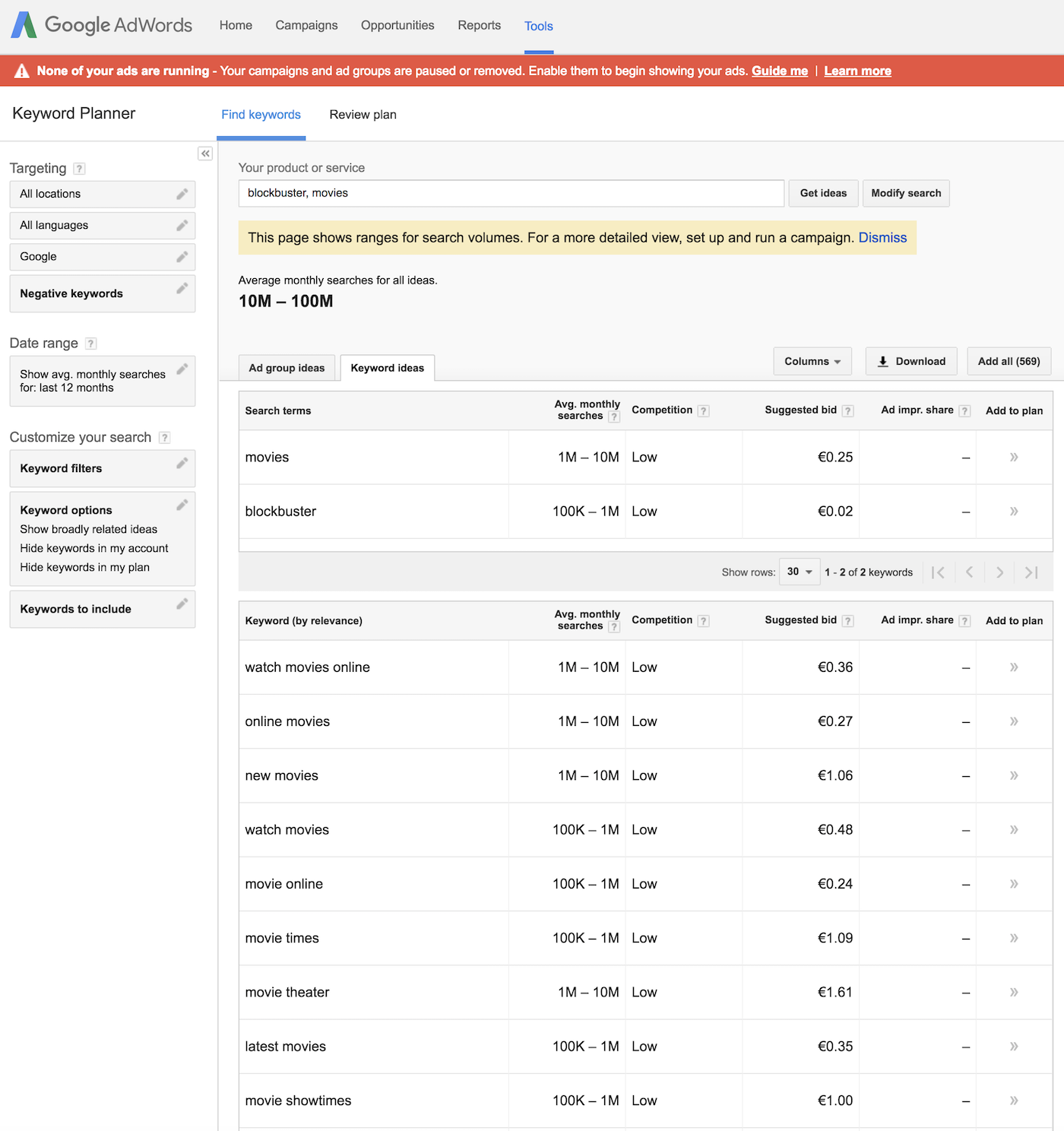
Task: Open the Show rows 30 dropdown
Action: pos(800,572)
